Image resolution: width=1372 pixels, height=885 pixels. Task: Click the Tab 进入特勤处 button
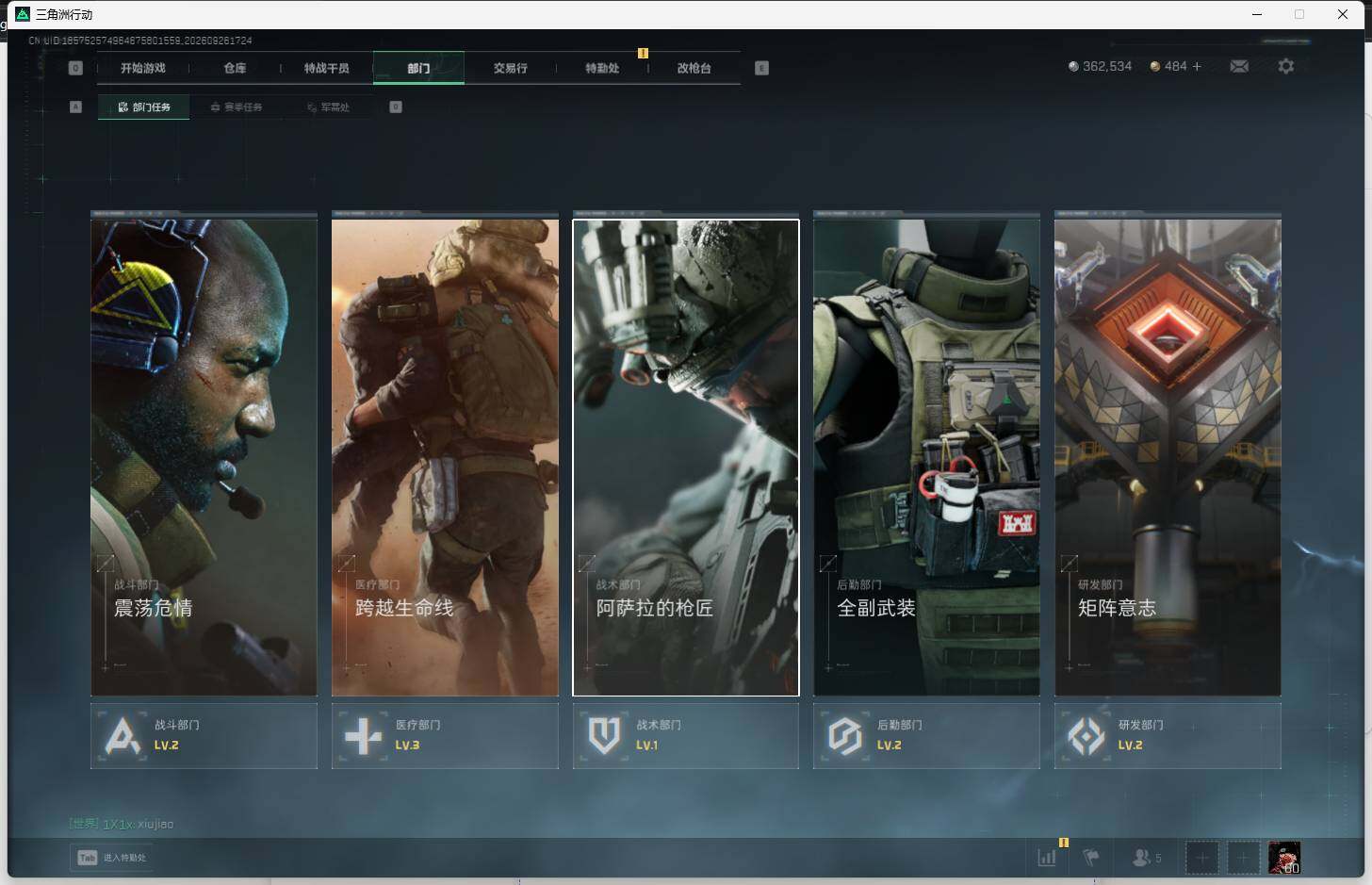coord(111,858)
